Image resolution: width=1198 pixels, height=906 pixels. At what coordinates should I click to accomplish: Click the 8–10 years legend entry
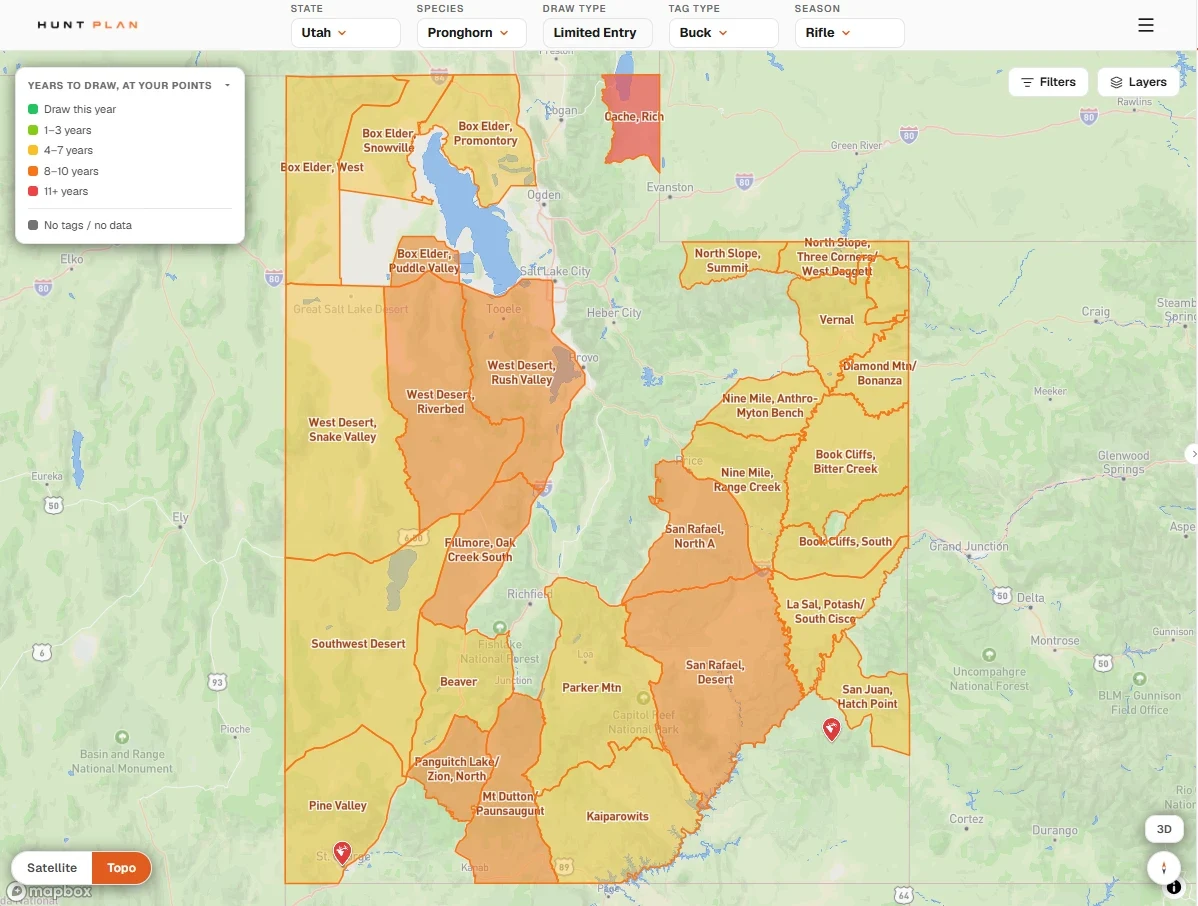pos(63,171)
